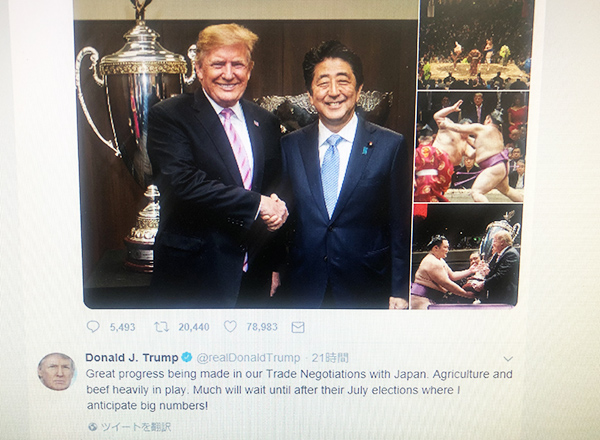The image size is (600, 440).
Task: Click the 5,493 reply count
Action: pos(122,327)
